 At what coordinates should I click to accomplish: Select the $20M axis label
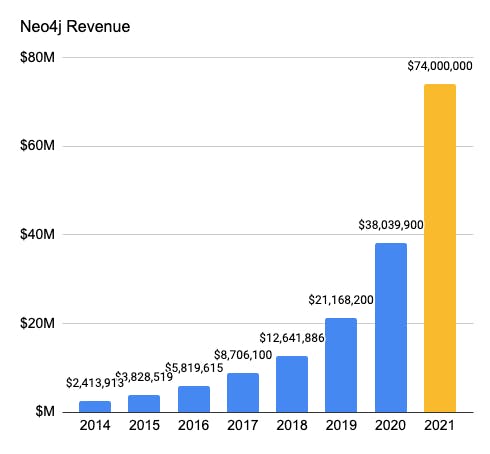tap(37, 323)
